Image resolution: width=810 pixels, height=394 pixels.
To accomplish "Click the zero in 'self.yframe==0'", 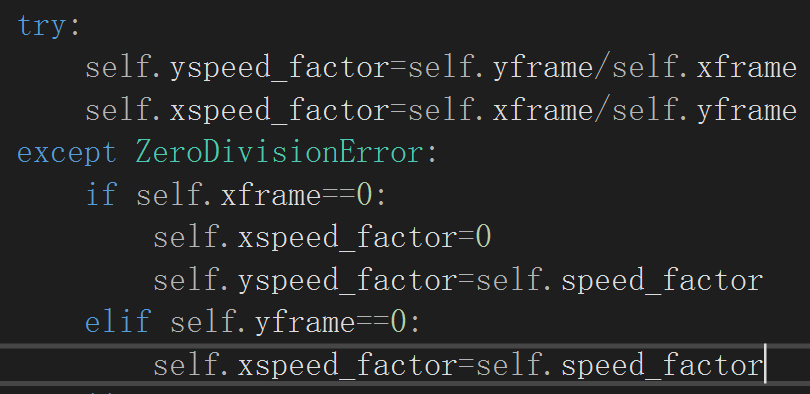I will pyautogui.click(x=398, y=322).
